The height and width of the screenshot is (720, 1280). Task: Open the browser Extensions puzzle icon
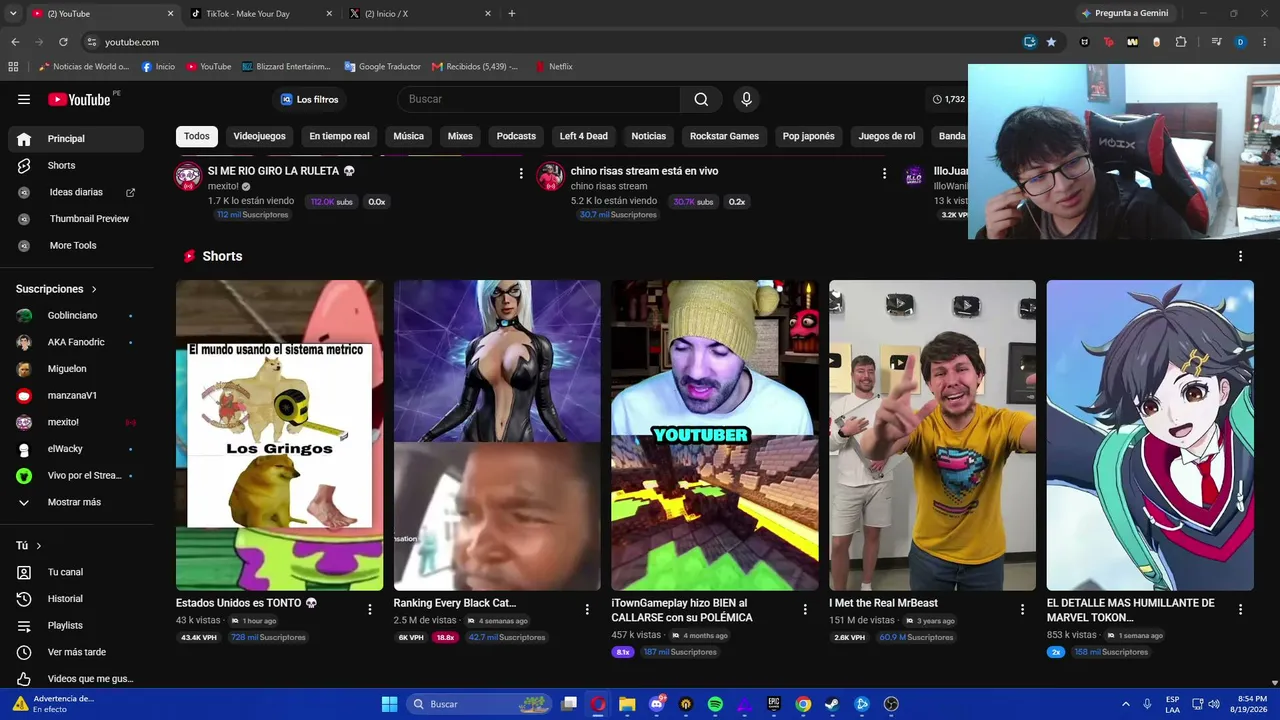tap(1181, 42)
